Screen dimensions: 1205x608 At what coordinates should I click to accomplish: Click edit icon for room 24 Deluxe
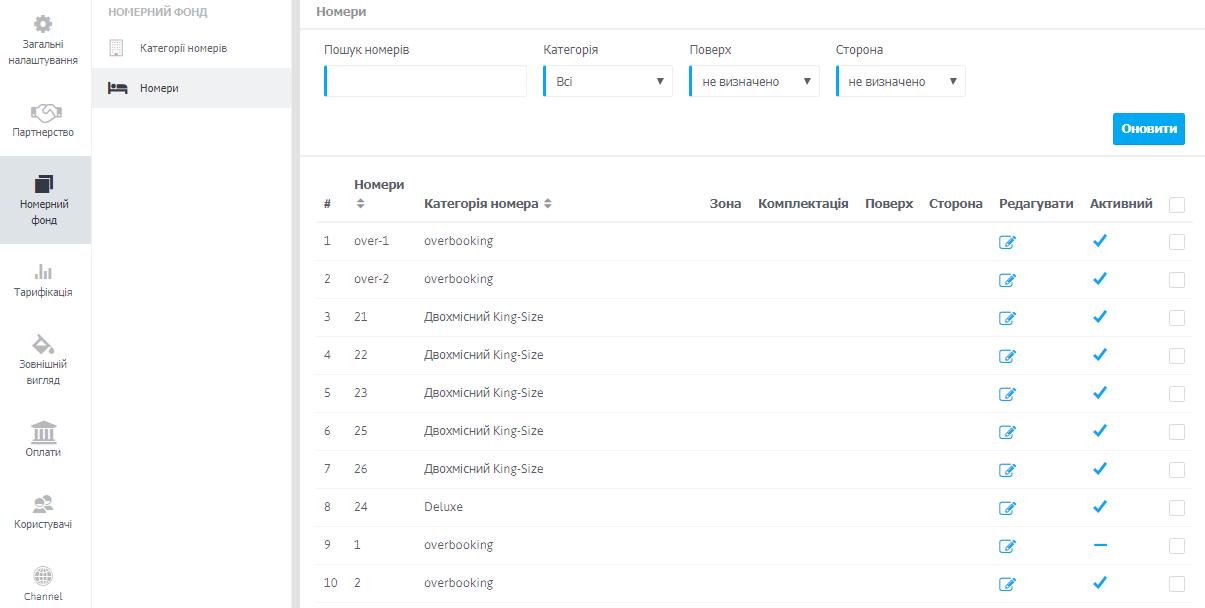[1007, 508]
